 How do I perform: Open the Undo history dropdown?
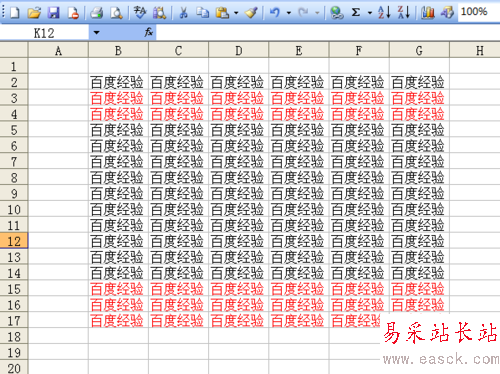[289, 13]
